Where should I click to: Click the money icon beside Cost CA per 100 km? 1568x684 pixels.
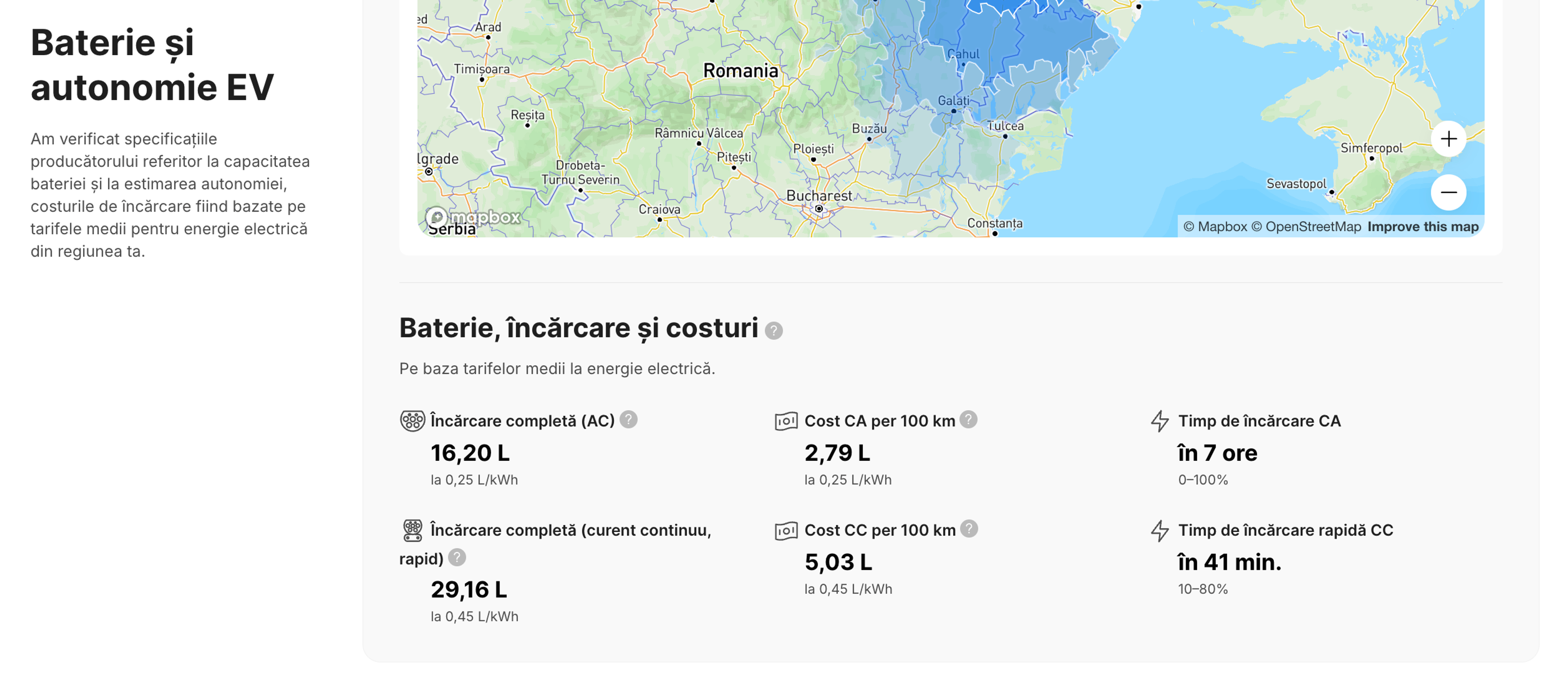[x=786, y=421]
